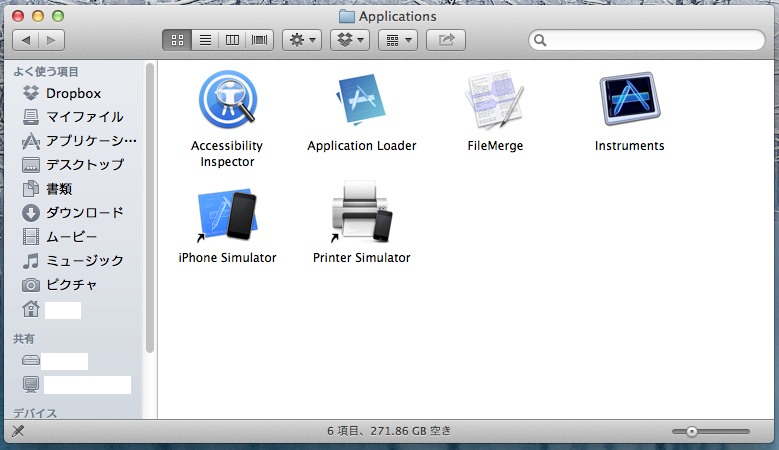Viewport: 779px width, 450px height.
Task: Select the Printer Simulator alias icon
Action: (x=361, y=213)
